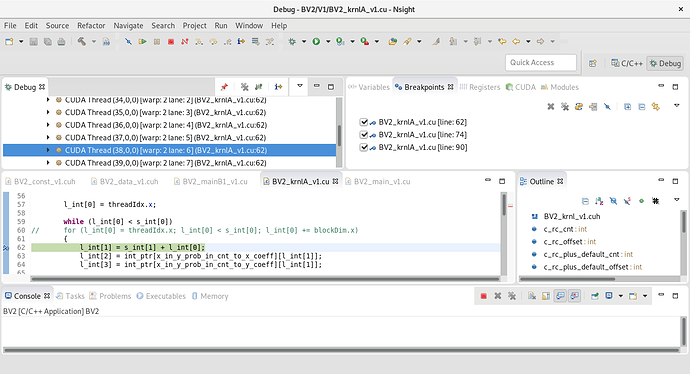The height and width of the screenshot is (374, 690).
Task: Click the Open Perspective icon
Action: (593, 63)
